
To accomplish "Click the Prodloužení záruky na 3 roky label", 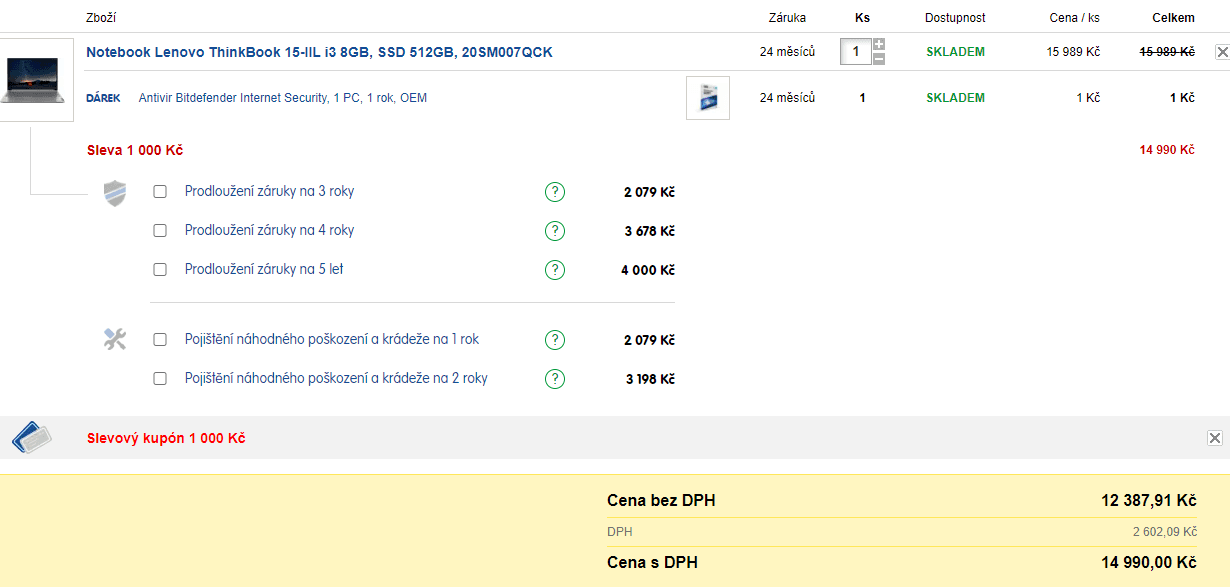I will coord(269,191).
